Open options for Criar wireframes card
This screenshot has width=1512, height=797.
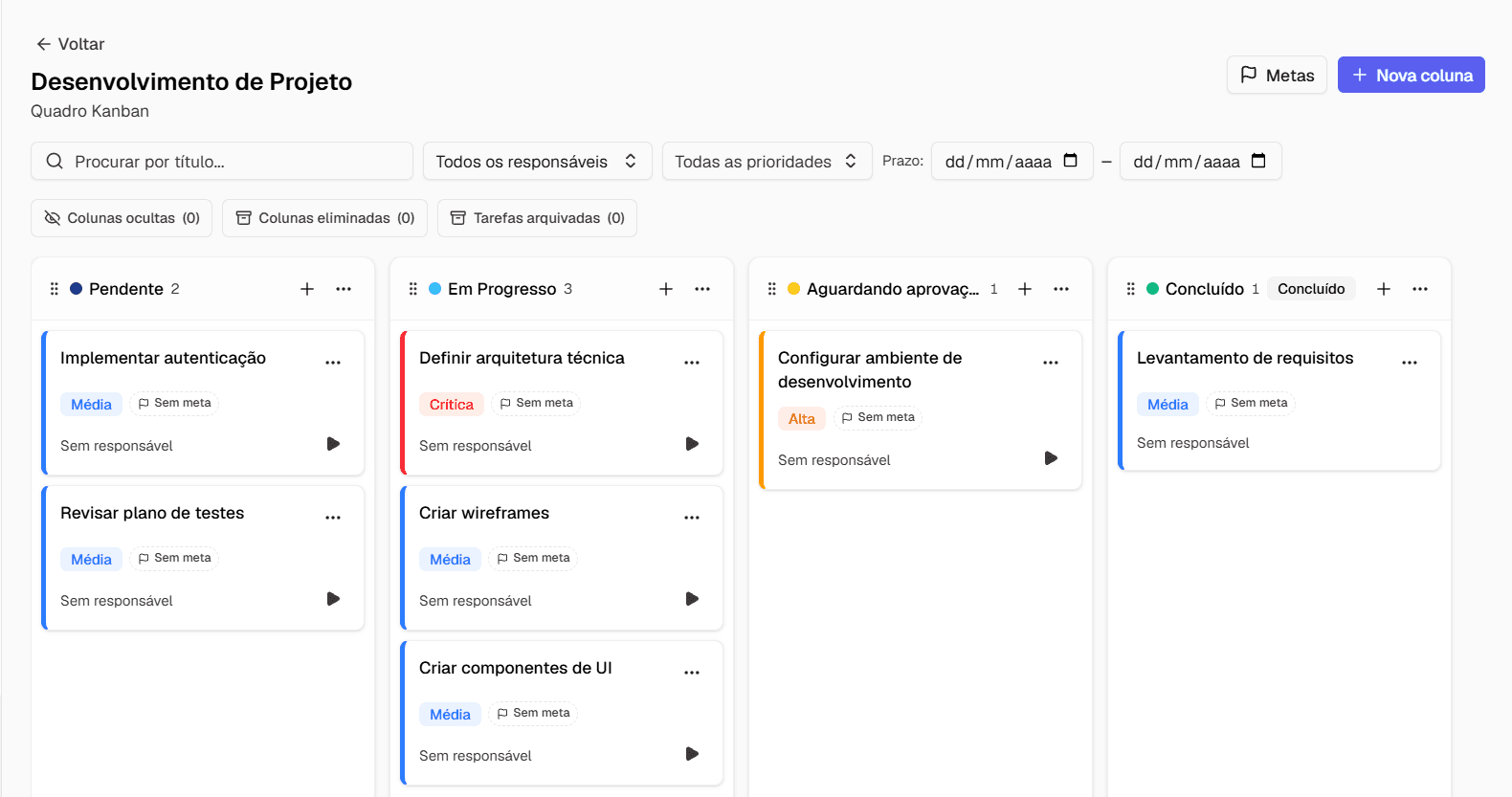pos(692,518)
